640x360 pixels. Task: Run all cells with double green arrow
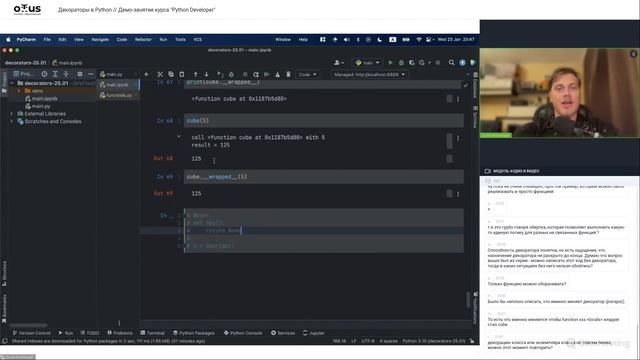tap(267, 74)
